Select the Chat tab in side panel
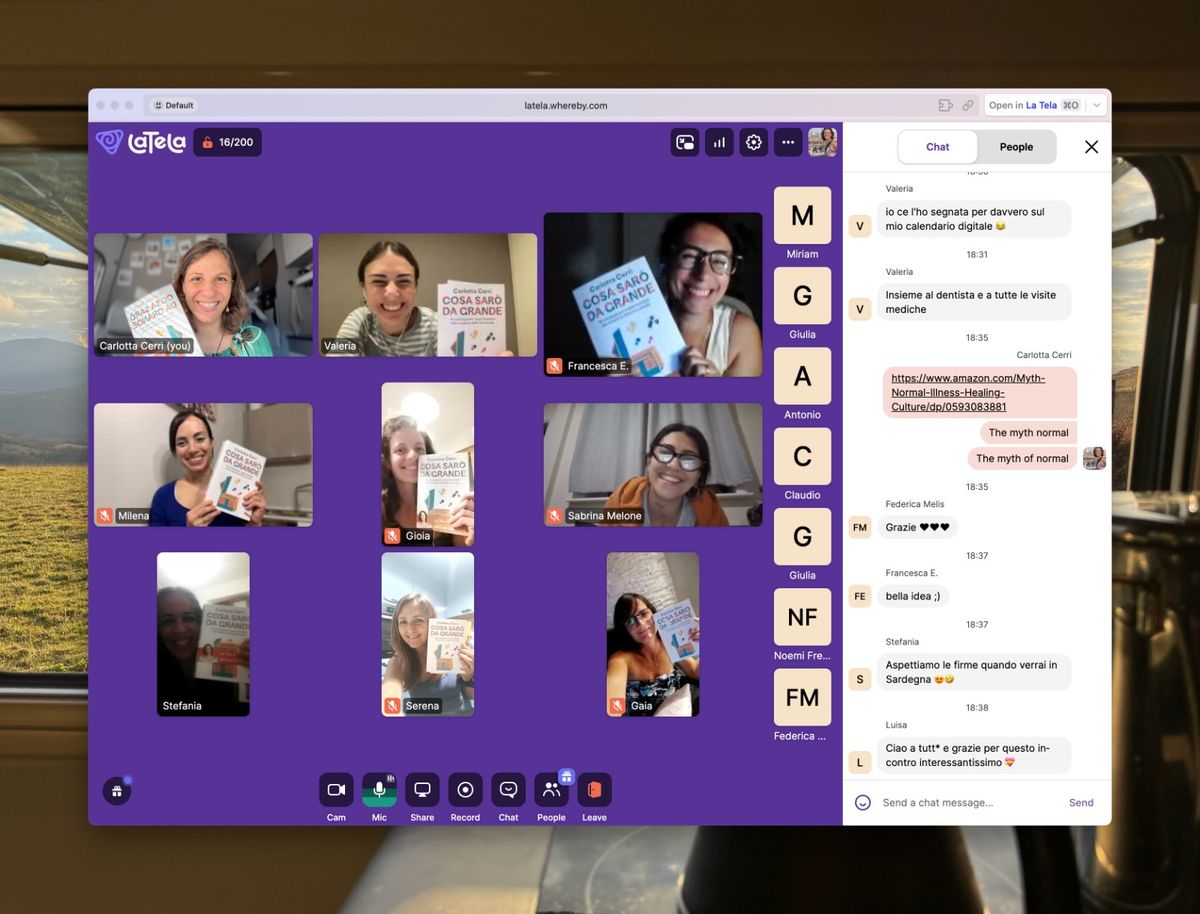 click(937, 147)
